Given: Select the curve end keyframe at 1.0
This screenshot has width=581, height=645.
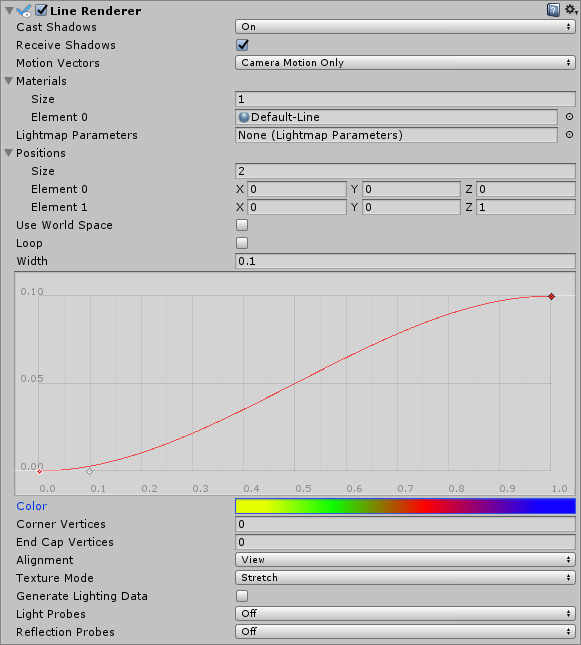Looking at the screenshot, I should coord(551,296).
